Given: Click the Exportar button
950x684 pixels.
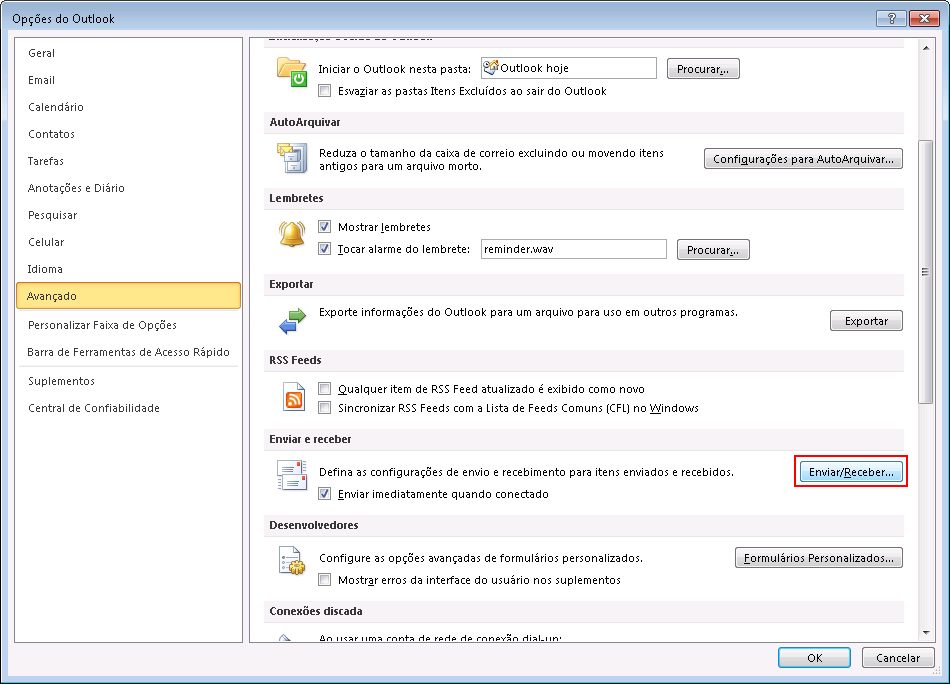Looking at the screenshot, I should pos(866,321).
